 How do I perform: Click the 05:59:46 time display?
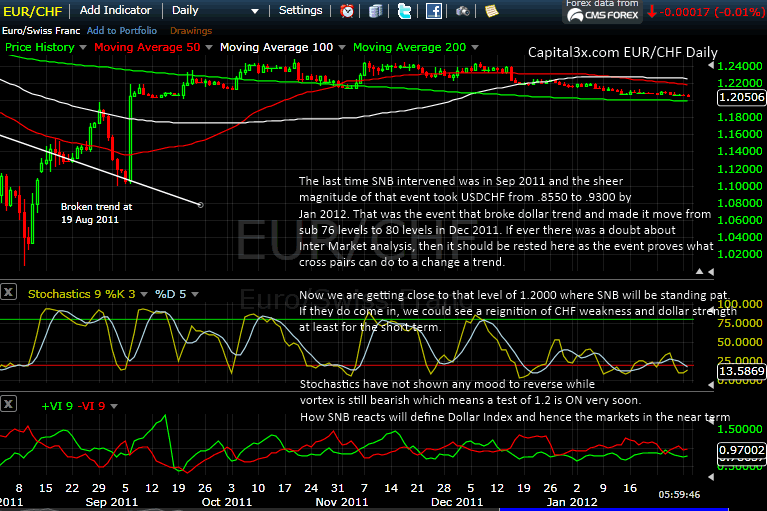click(679, 495)
